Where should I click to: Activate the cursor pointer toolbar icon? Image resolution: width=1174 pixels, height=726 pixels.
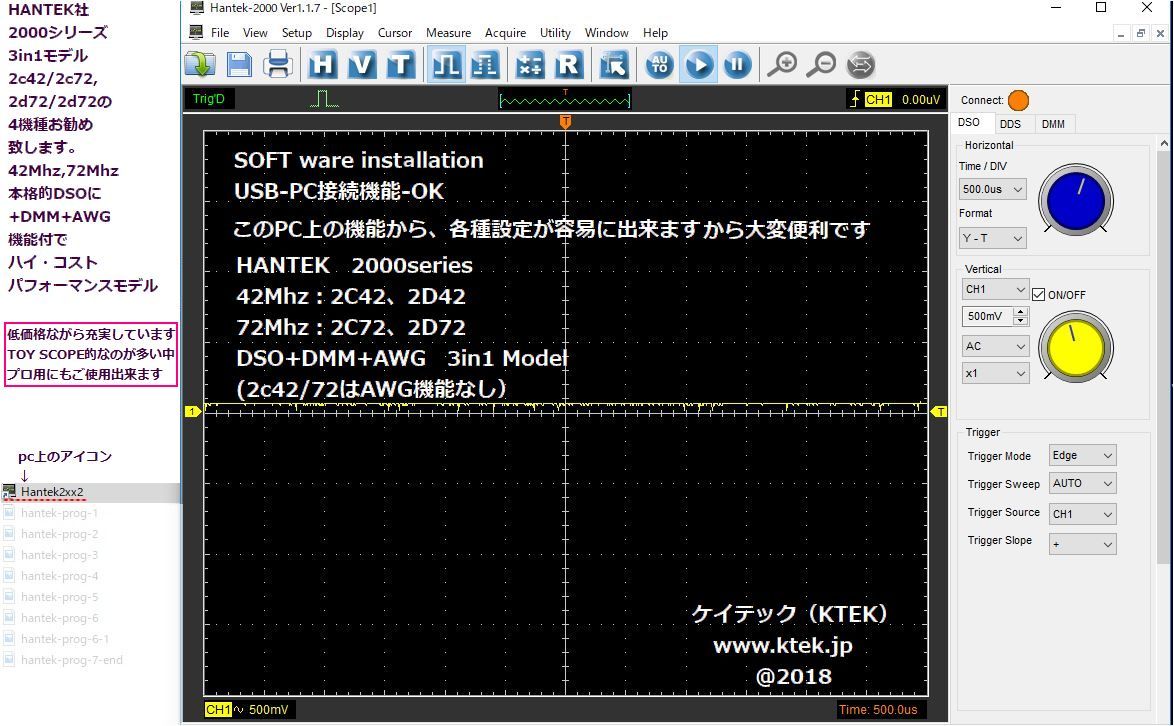614,64
